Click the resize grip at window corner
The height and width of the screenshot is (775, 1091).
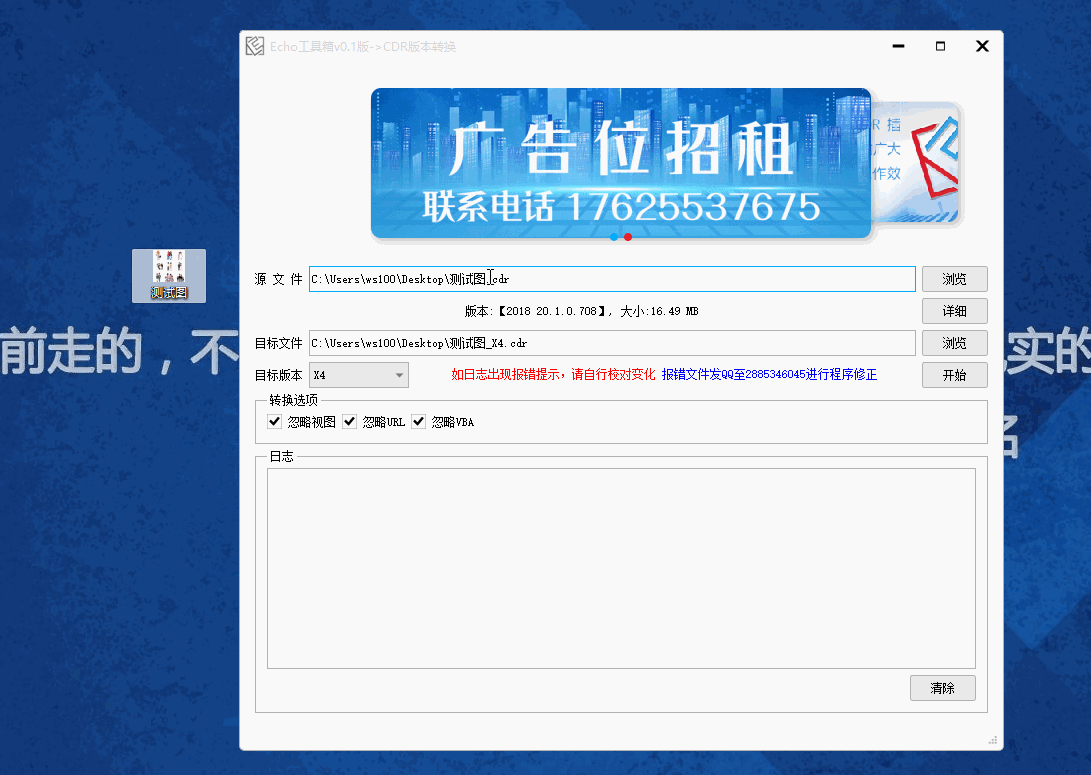(993, 741)
